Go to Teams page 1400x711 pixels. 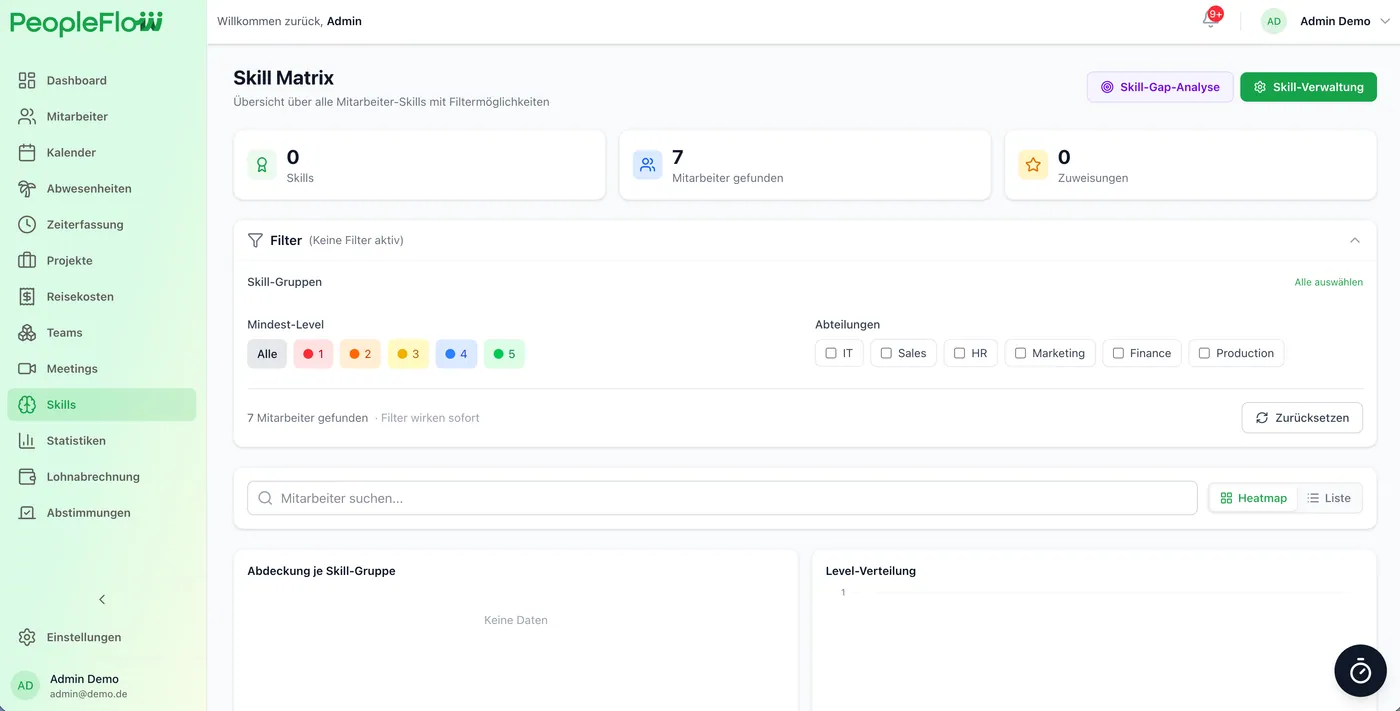101,332
